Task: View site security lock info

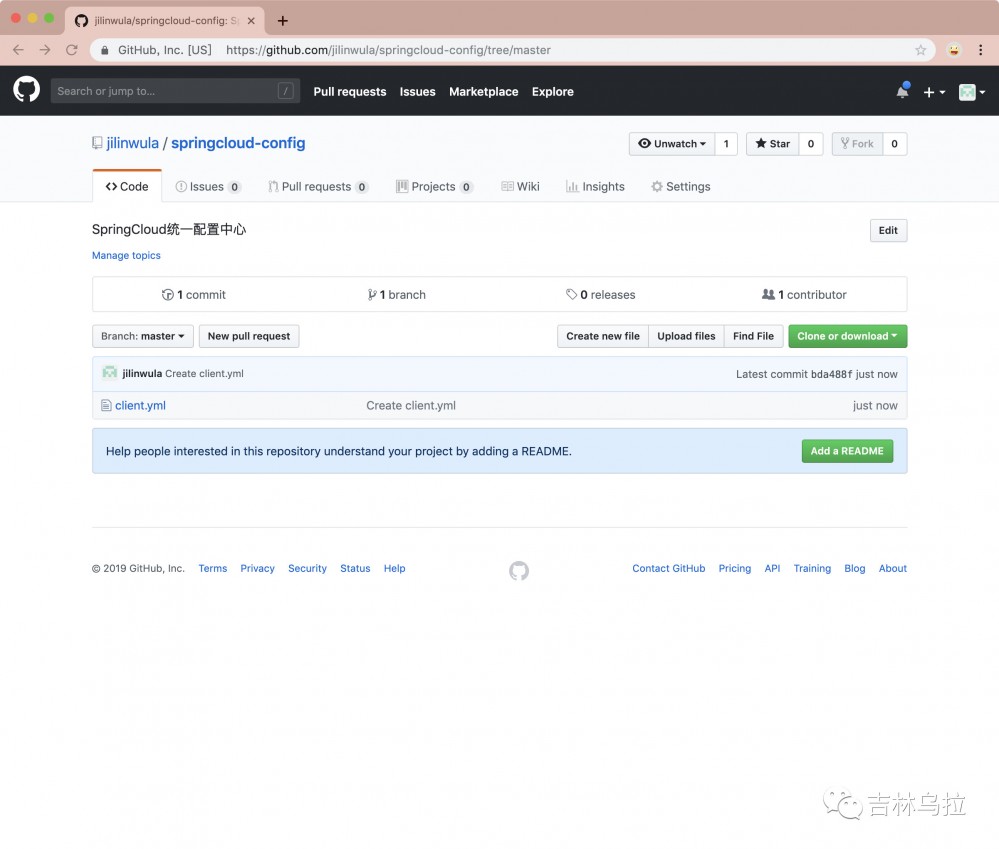Action: (x=104, y=50)
